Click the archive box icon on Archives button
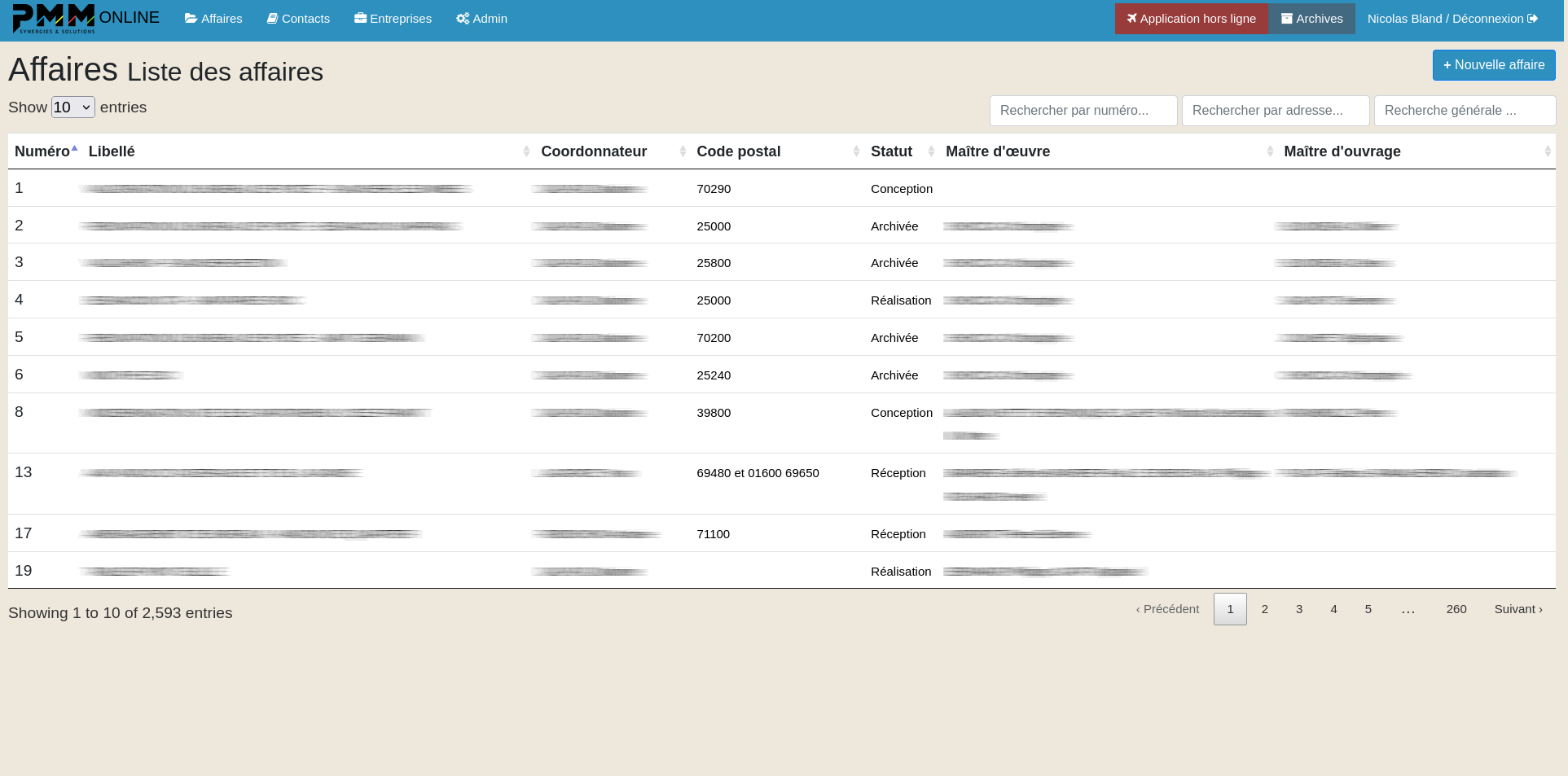1568x776 pixels. pos(1289,18)
